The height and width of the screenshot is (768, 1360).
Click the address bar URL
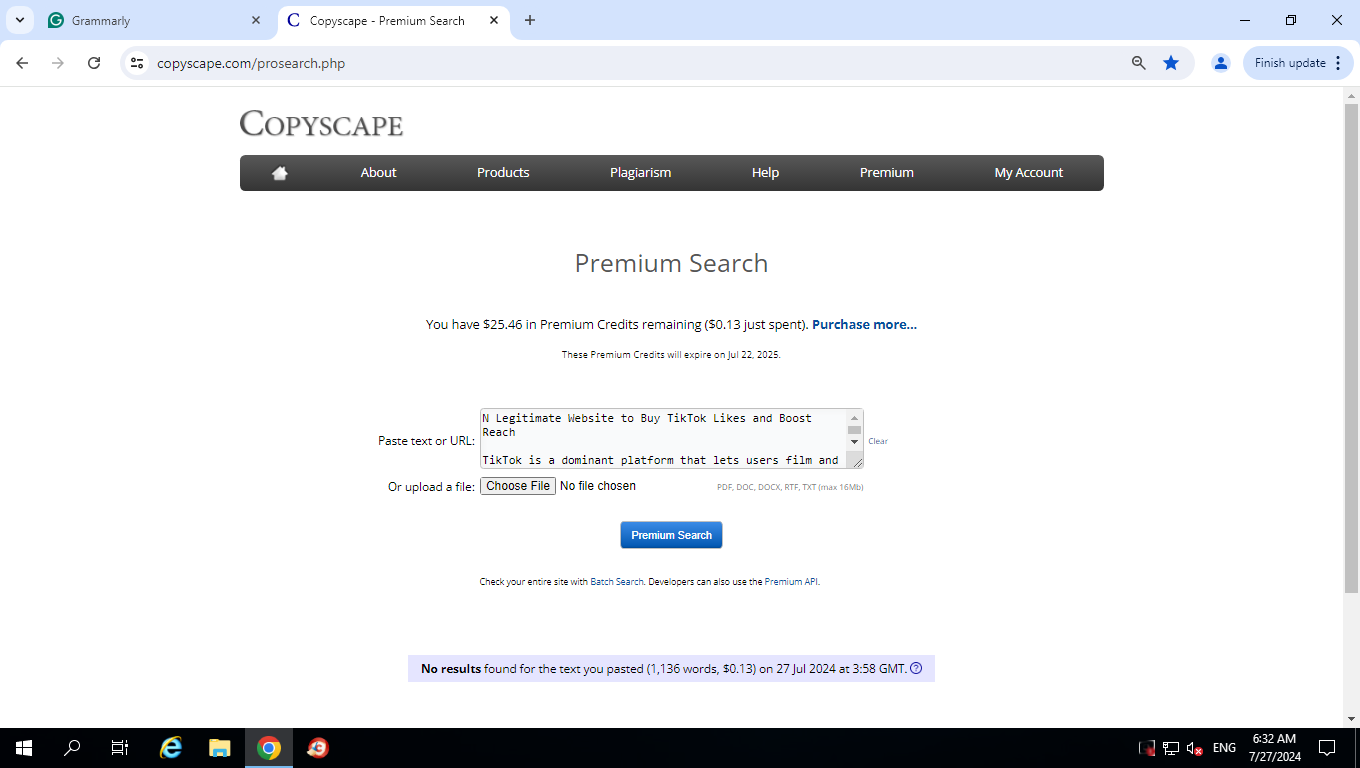coord(251,63)
